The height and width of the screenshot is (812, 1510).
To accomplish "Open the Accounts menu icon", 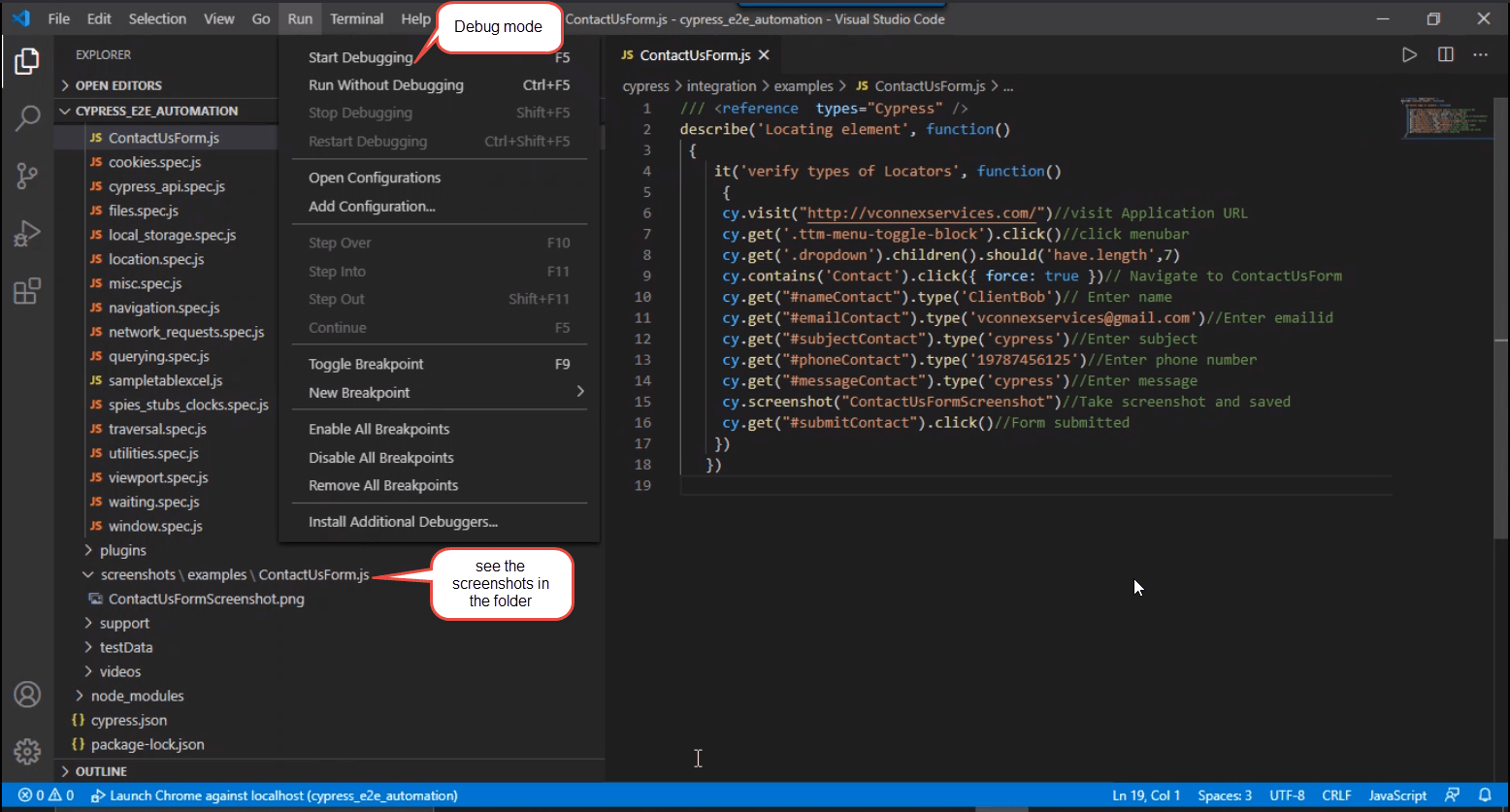I will coord(27,695).
